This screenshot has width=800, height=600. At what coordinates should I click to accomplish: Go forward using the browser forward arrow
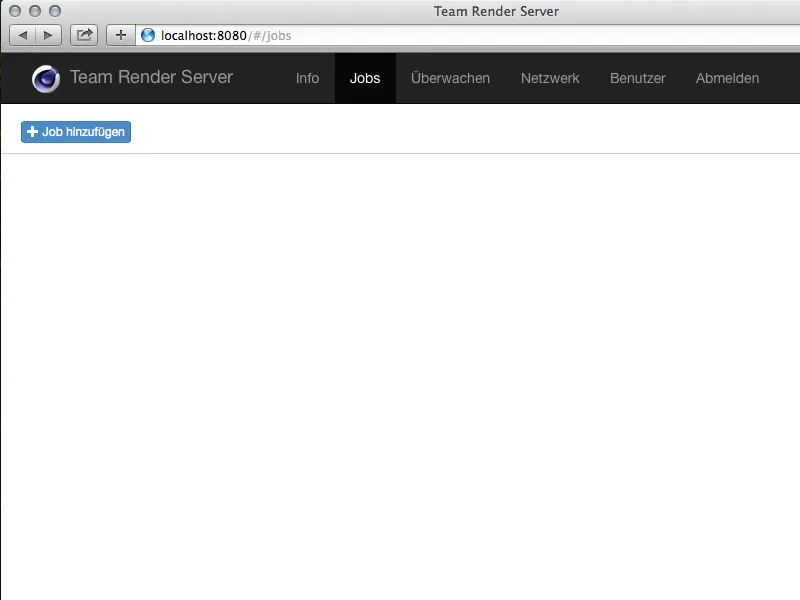(x=47, y=34)
